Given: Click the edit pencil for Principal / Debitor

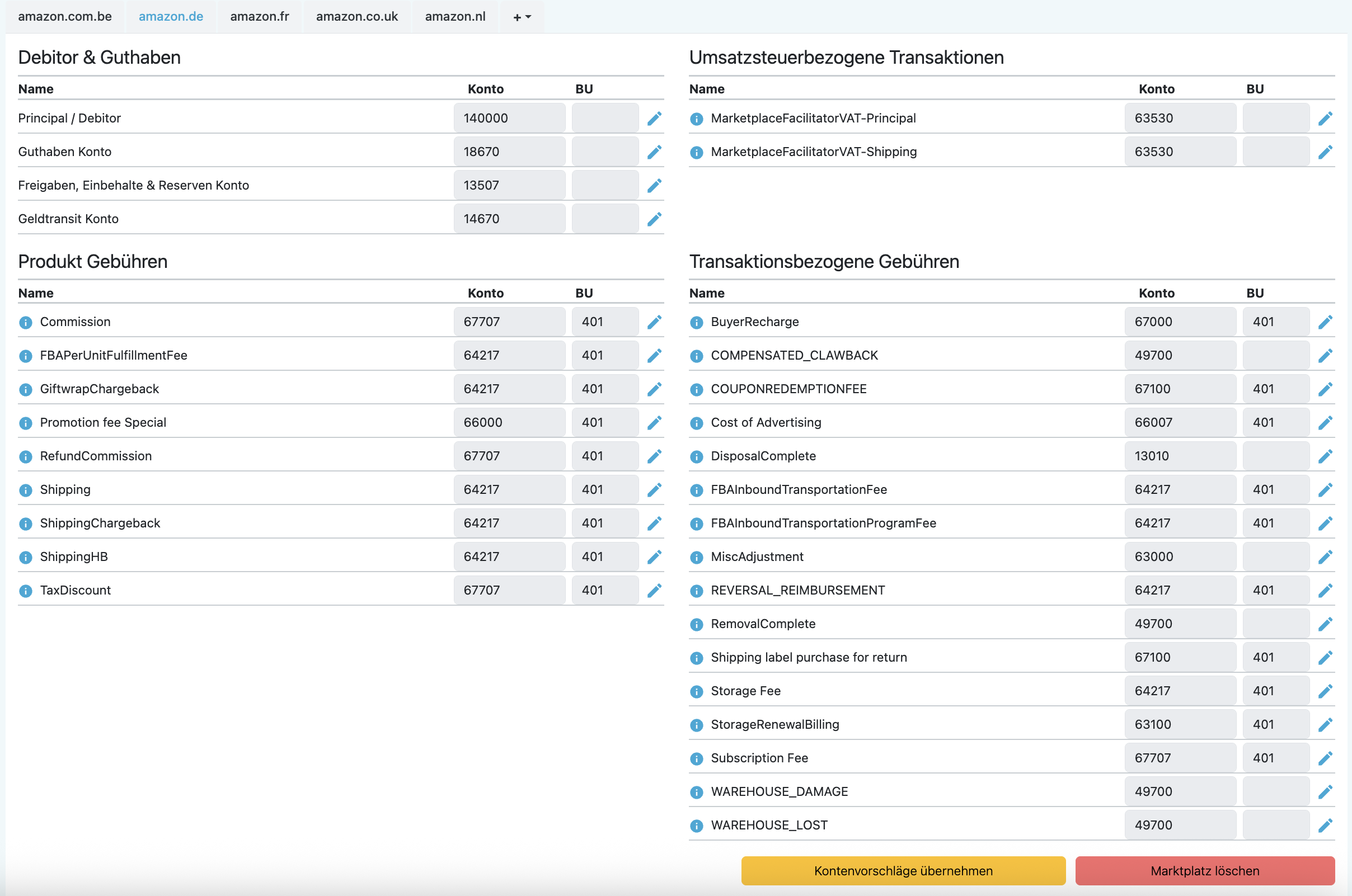Looking at the screenshot, I should click(x=654, y=118).
